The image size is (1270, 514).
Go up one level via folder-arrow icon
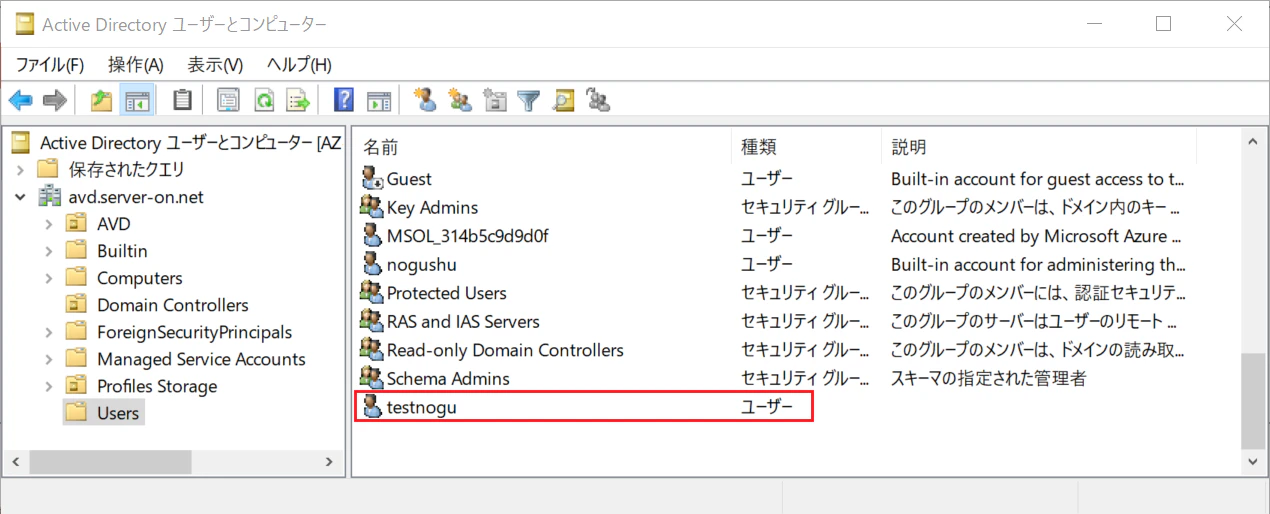[102, 100]
